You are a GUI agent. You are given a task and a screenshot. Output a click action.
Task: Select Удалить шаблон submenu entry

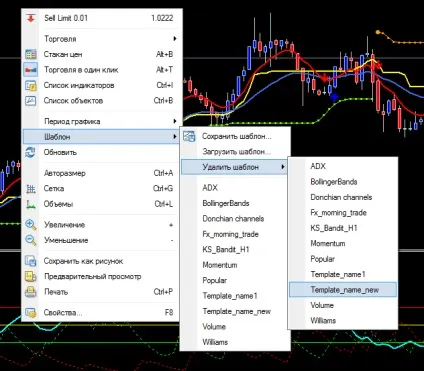[x=235, y=167]
